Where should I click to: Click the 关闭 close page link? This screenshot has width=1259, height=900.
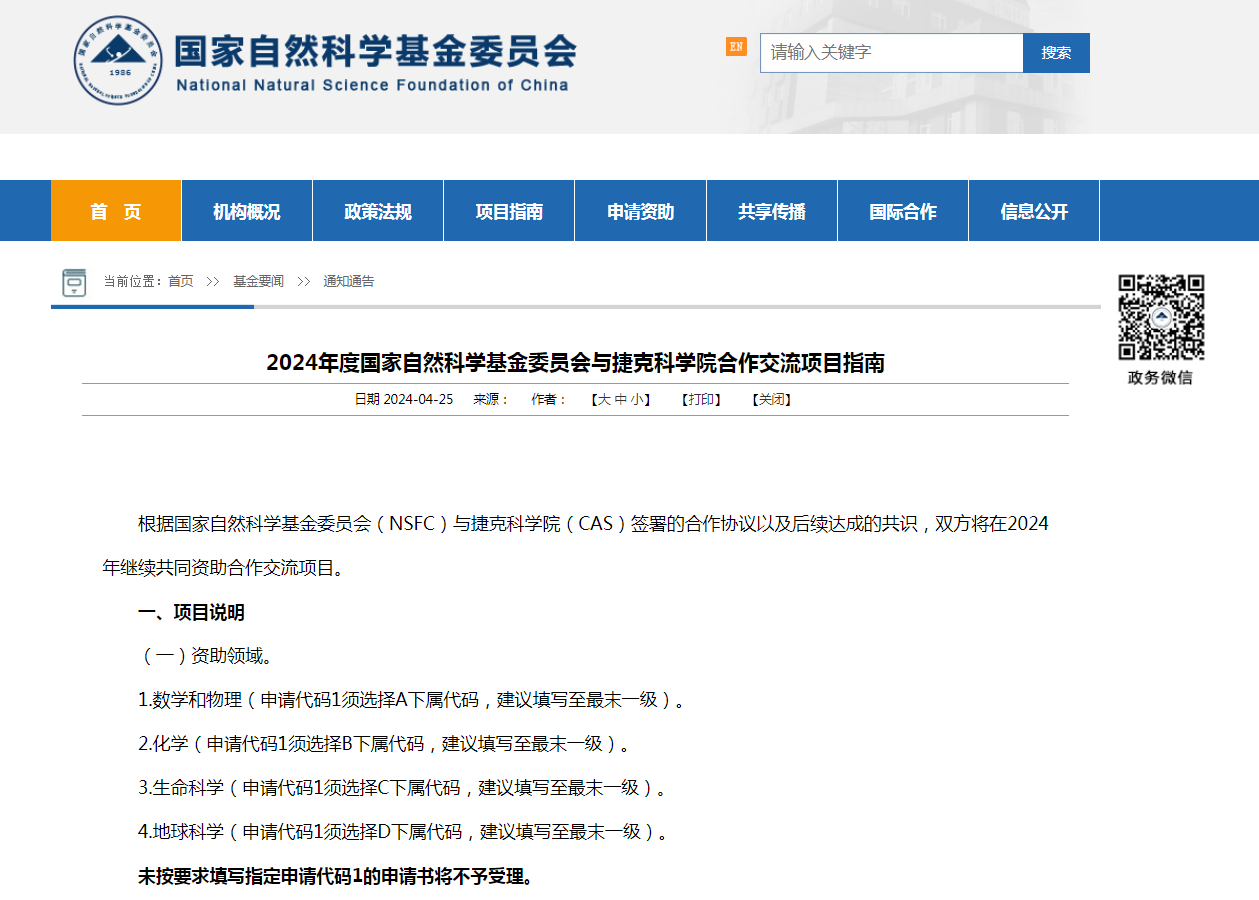pyautogui.click(x=771, y=400)
